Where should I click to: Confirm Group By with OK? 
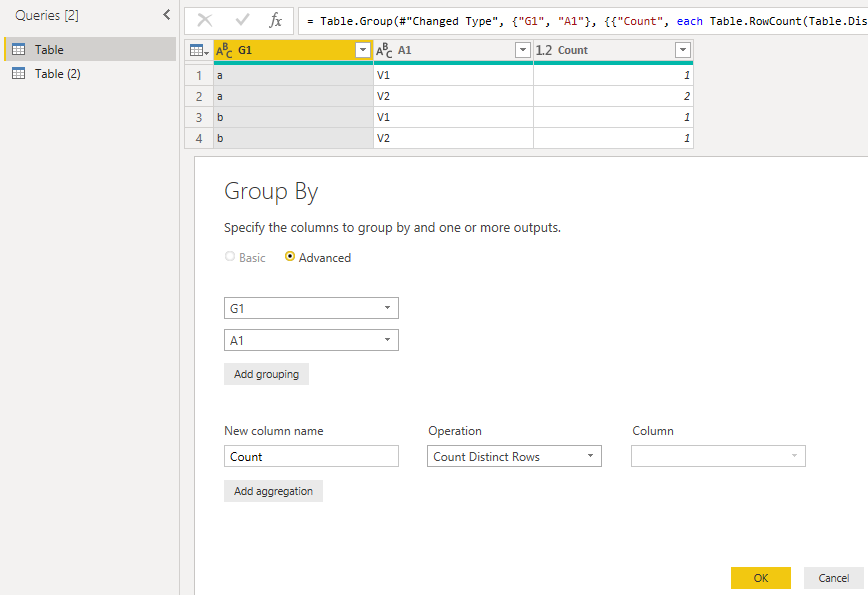click(761, 578)
